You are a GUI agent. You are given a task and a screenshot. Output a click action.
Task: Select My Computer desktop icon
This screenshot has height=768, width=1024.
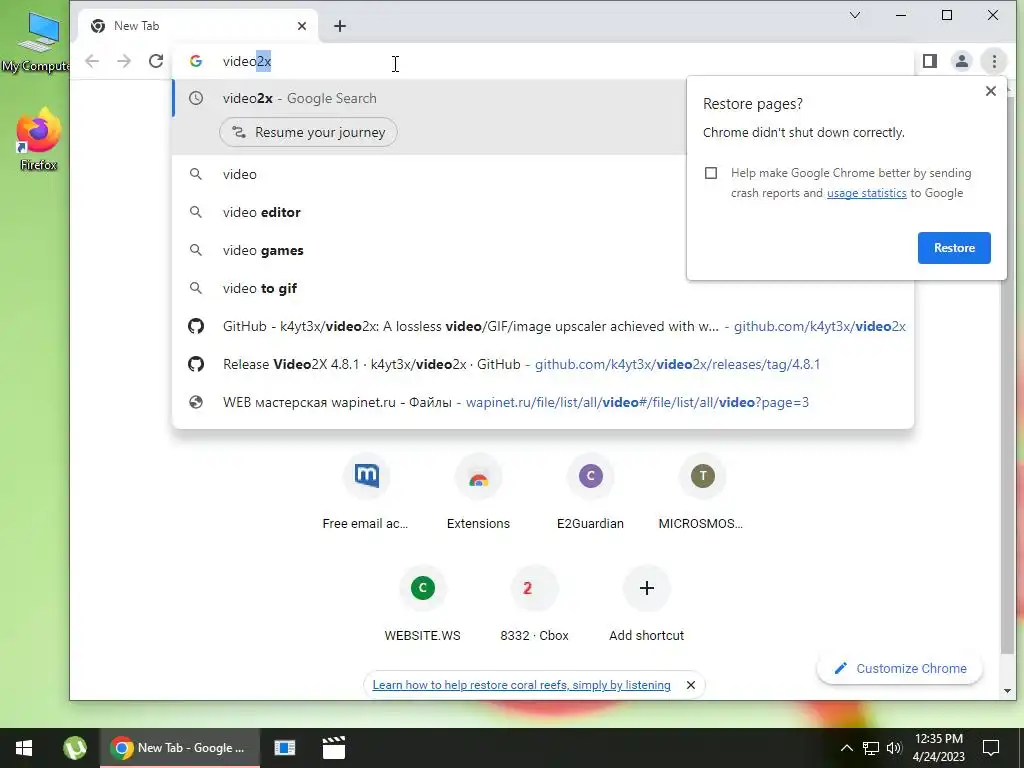(x=37, y=42)
